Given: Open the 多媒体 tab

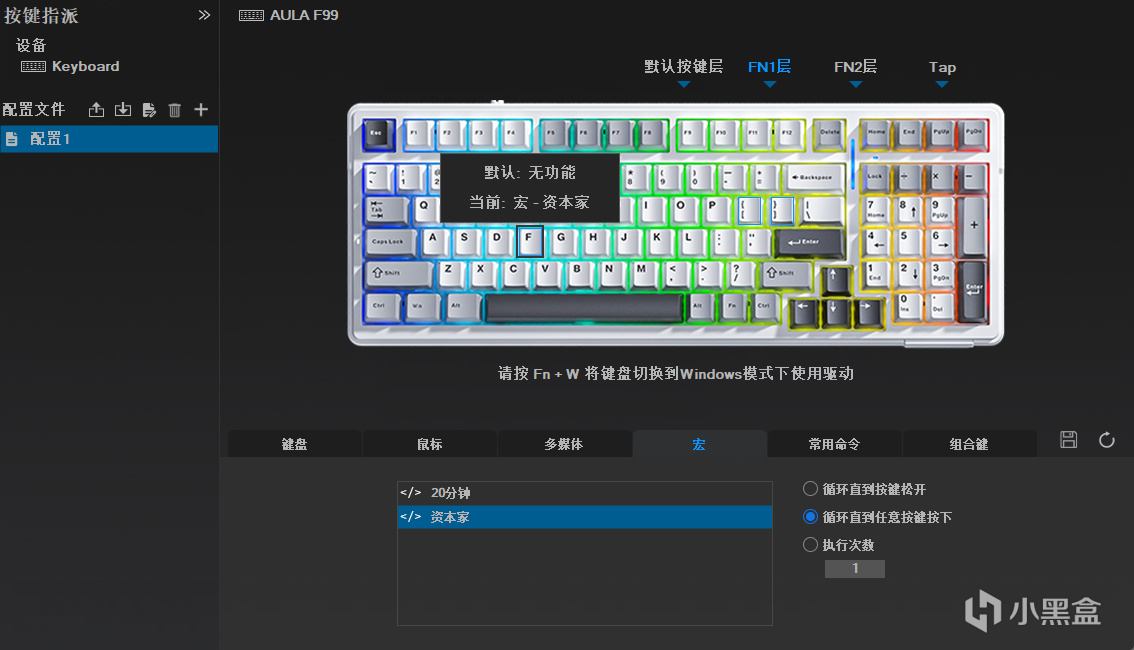Looking at the screenshot, I should pos(564,444).
